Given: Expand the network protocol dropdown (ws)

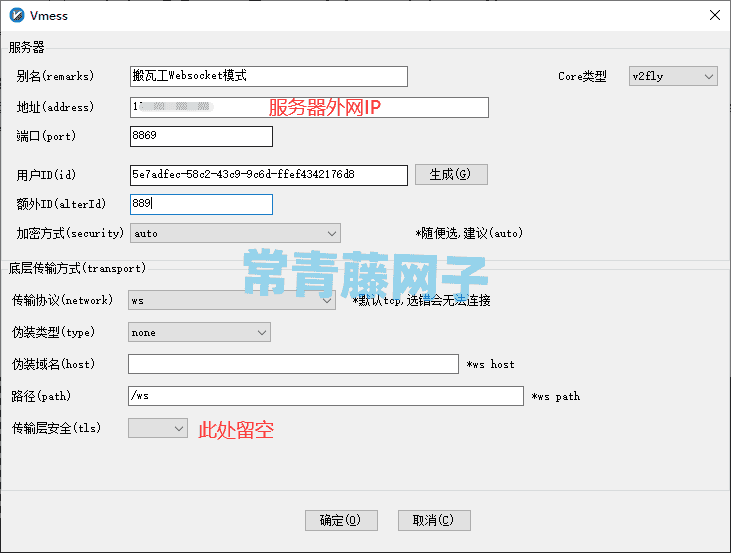Looking at the screenshot, I should pyautogui.click(x=232, y=300).
